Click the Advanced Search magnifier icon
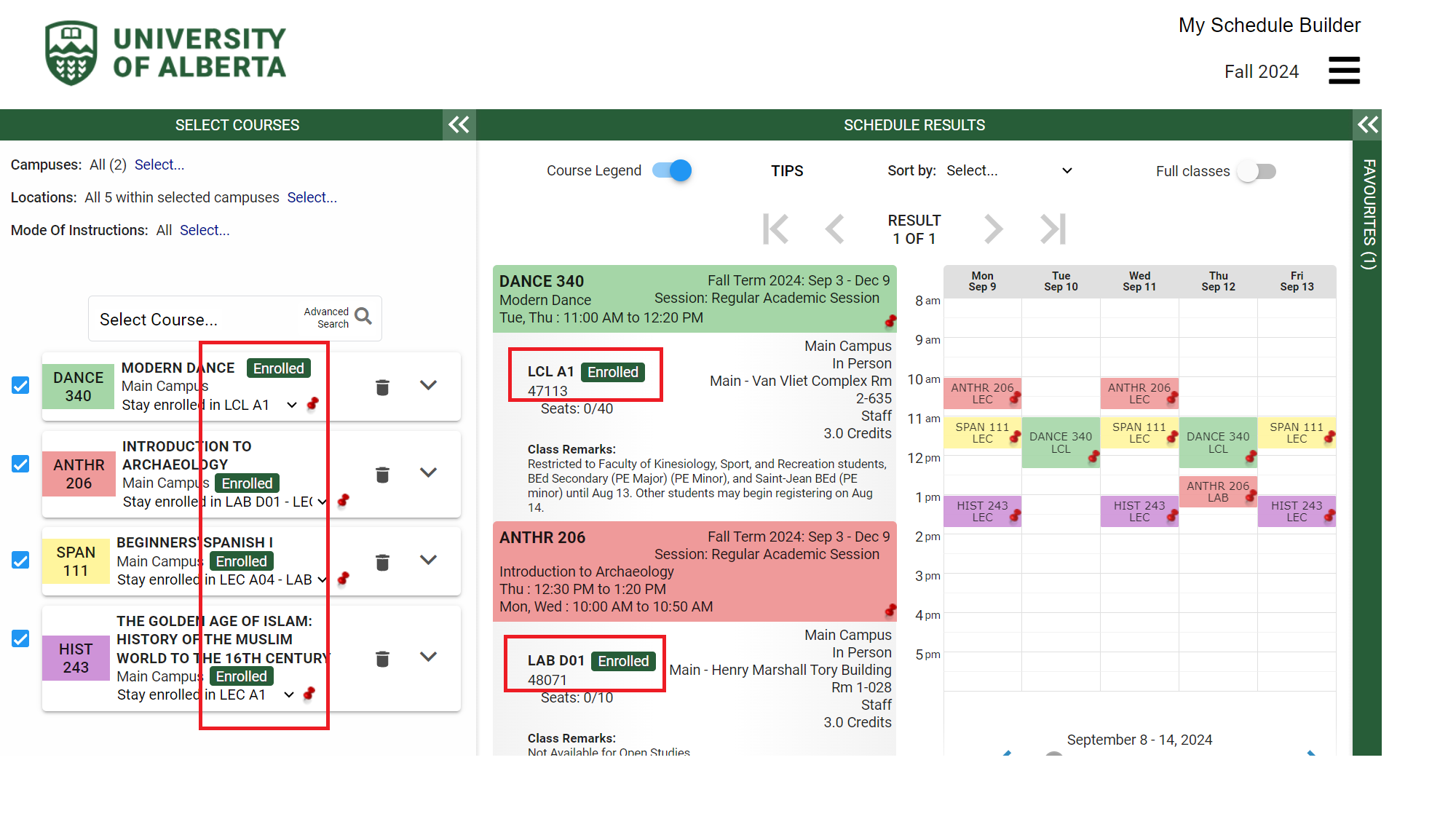 (363, 317)
